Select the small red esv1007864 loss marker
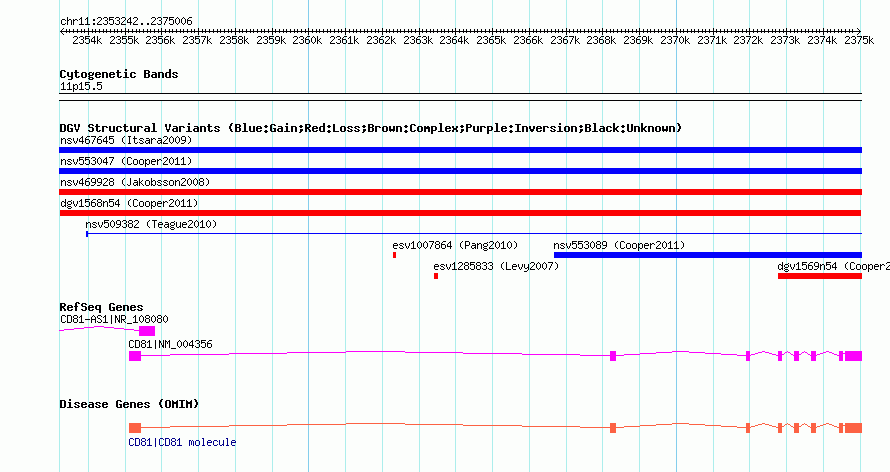This screenshot has width=890, height=472. click(x=394, y=255)
